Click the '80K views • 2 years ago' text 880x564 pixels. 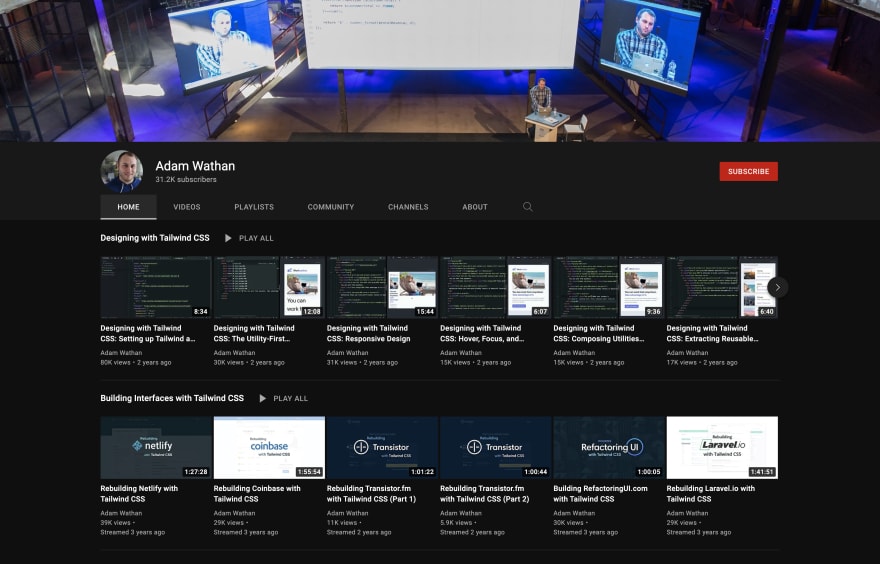pyautogui.click(x=136, y=363)
